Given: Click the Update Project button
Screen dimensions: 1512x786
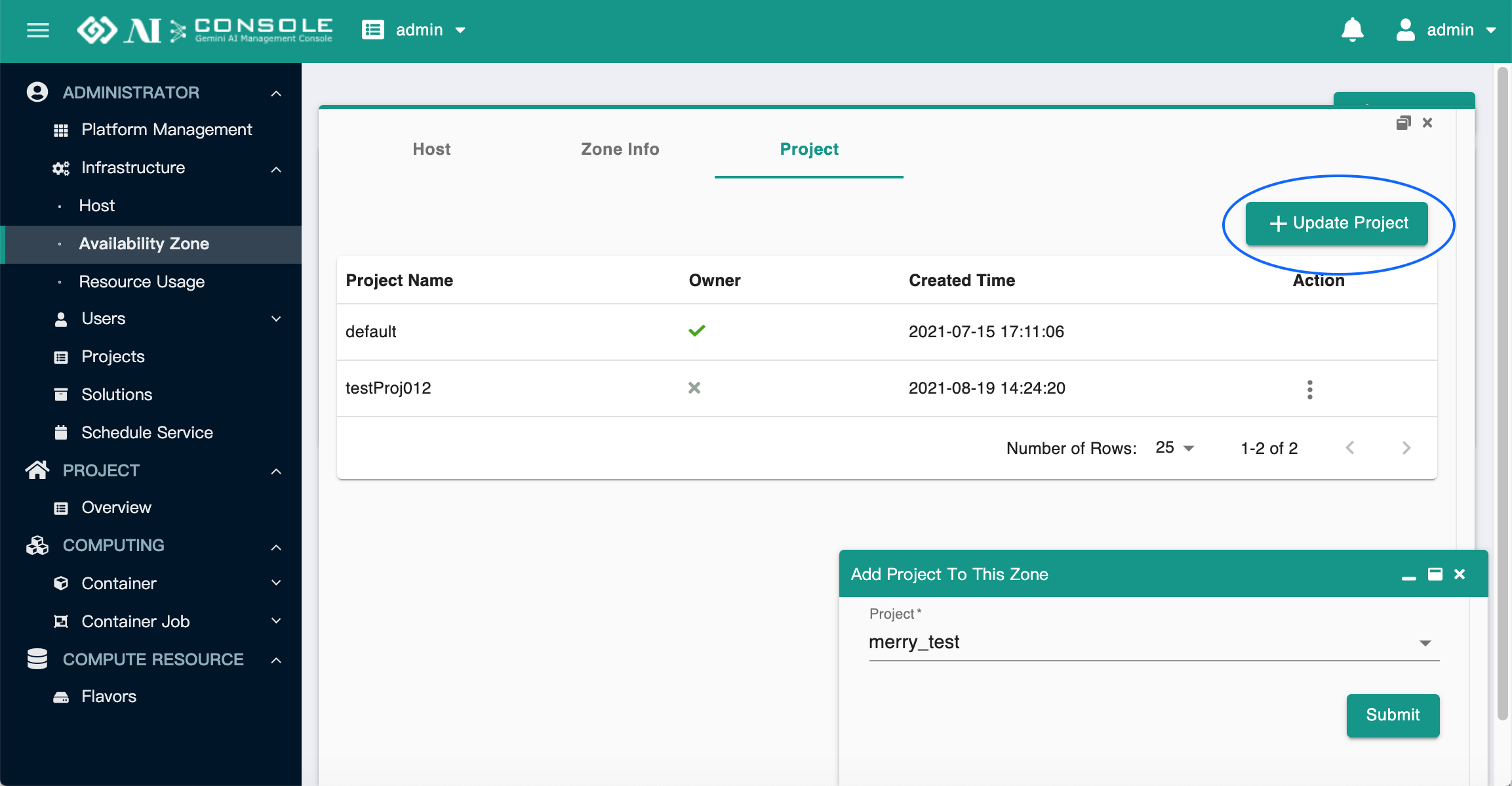Looking at the screenshot, I should (1337, 224).
